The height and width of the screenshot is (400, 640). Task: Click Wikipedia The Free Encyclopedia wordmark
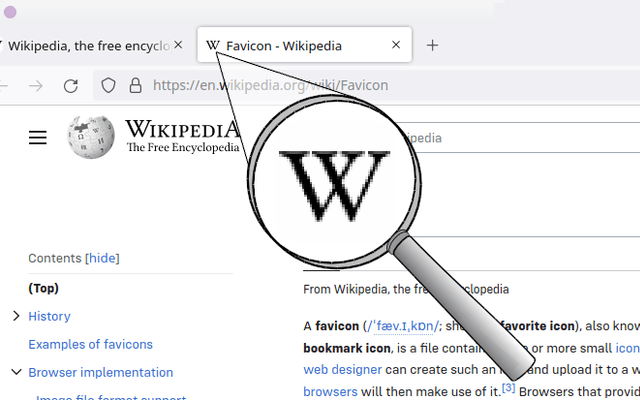pos(182,136)
